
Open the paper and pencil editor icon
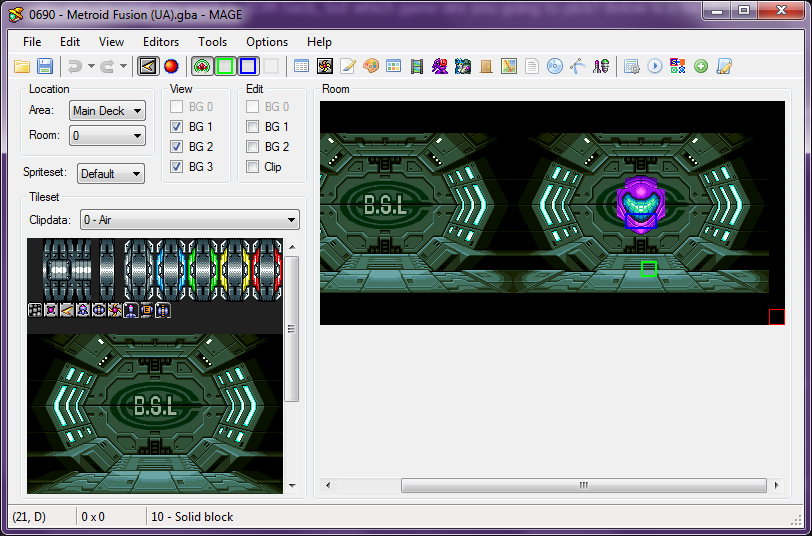tap(347, 66)
